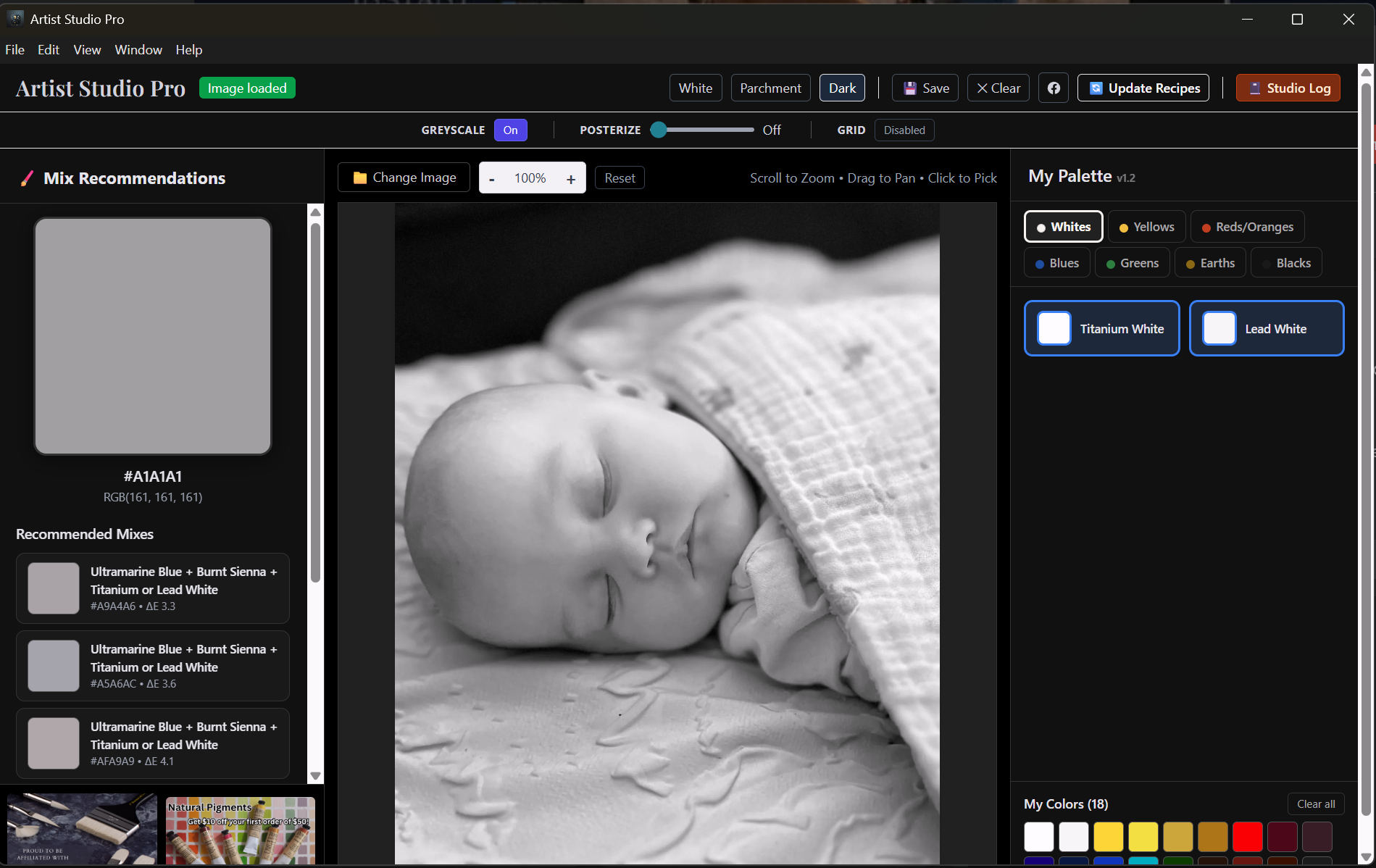Pick the golden yellow swatch in My Colors
Image resolution: width=1376 pixels, height=868 pixels.
(1108, 837)
